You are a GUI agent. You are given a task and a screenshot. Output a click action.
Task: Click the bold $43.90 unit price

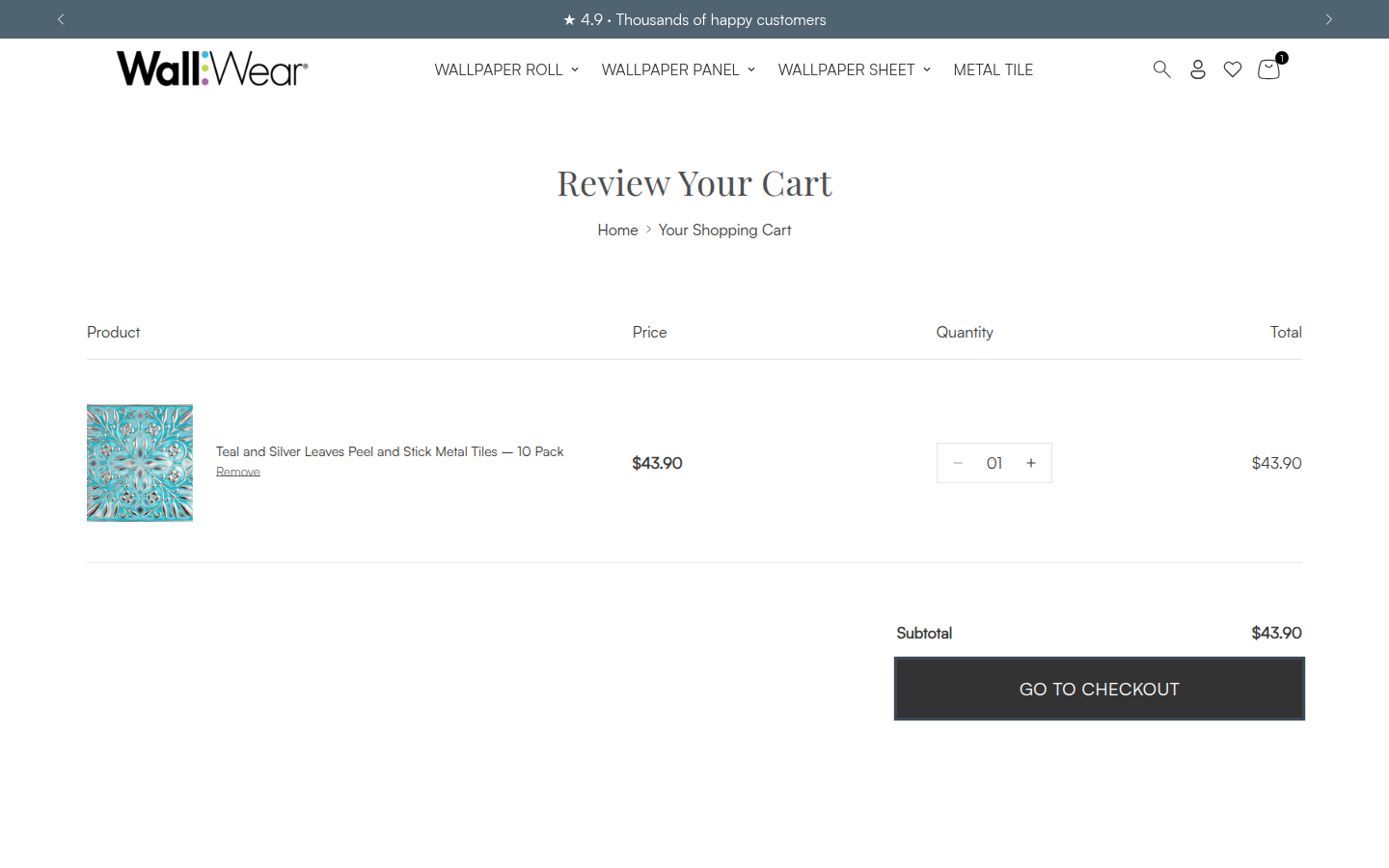(x=657, y=463)
